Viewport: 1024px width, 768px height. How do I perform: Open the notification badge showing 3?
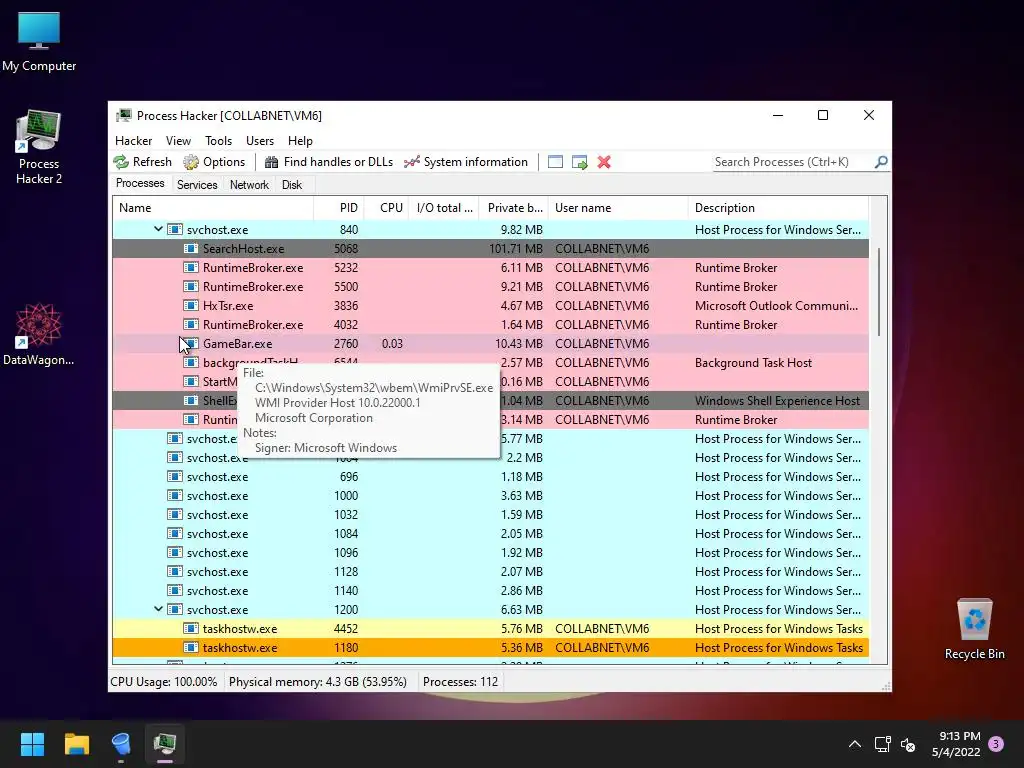pos(996,744)
